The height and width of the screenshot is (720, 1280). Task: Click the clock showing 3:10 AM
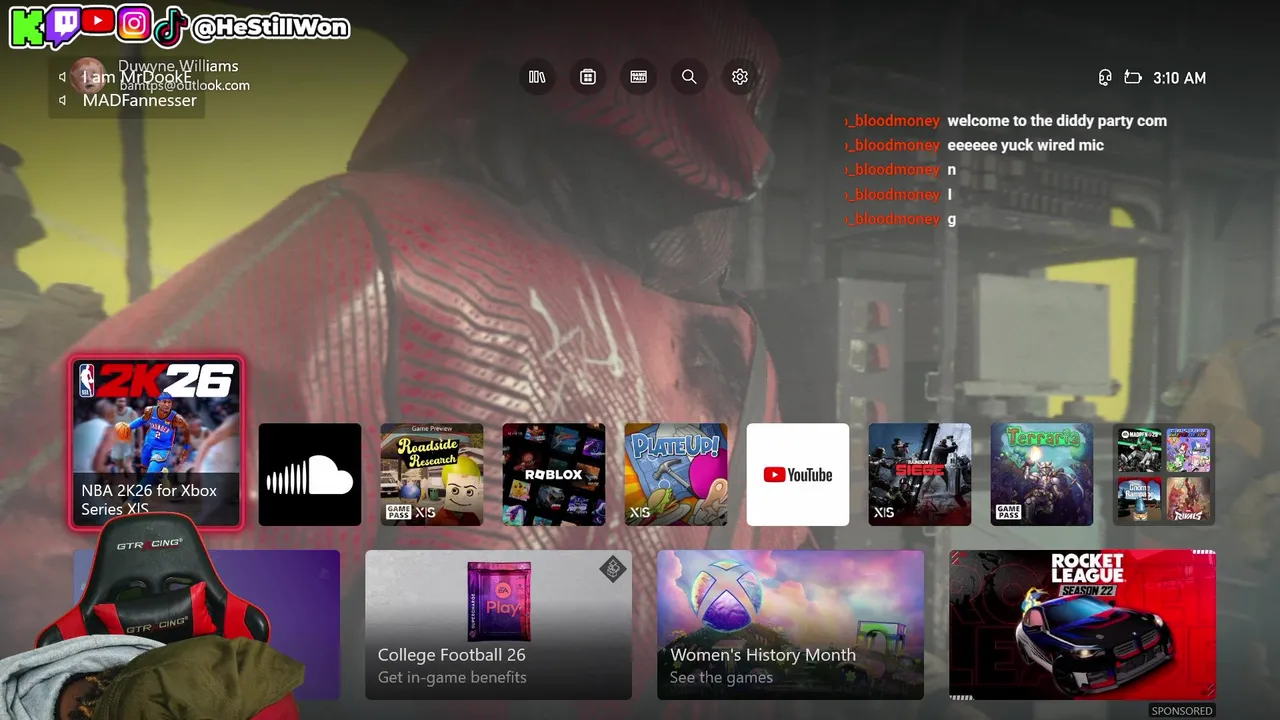[1179, 78]
